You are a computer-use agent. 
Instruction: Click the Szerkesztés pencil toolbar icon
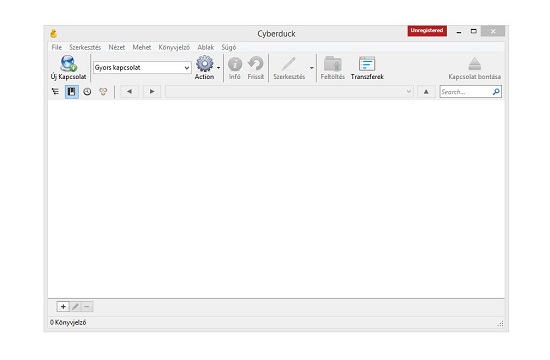289,64
